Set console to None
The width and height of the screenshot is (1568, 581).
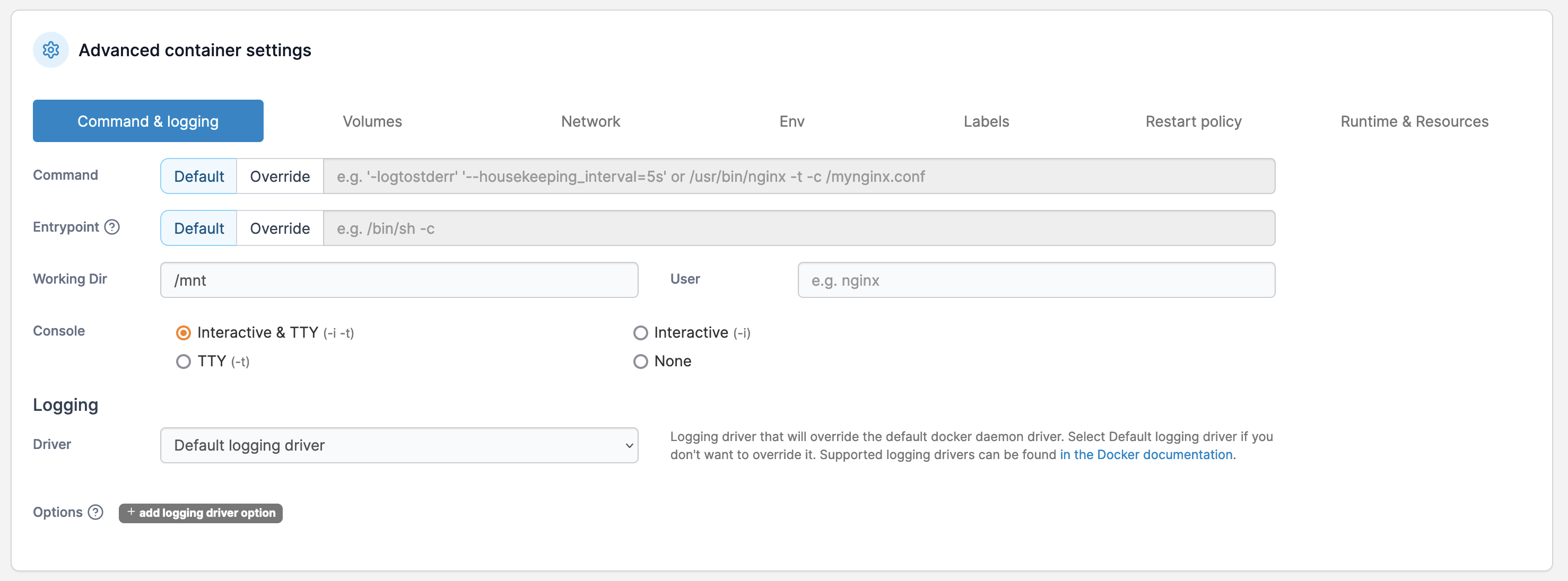coord(640,362)
